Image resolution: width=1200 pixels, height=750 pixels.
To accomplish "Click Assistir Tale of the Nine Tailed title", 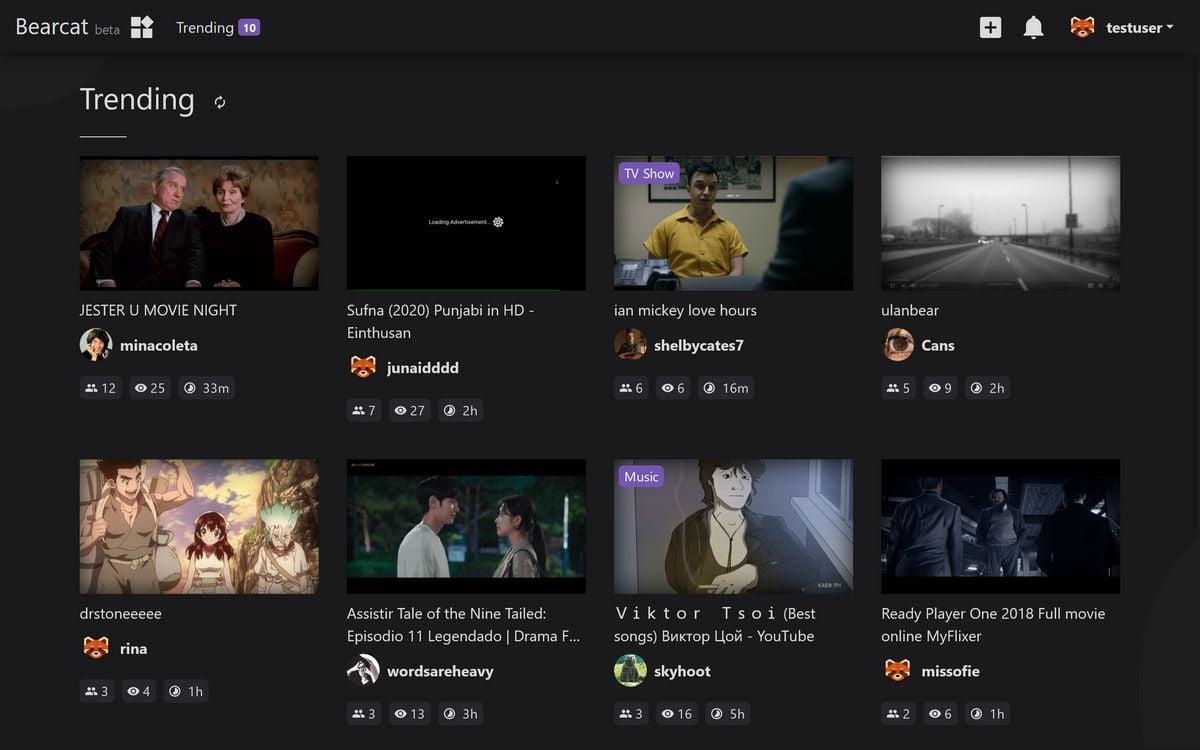I will [463, 625].
